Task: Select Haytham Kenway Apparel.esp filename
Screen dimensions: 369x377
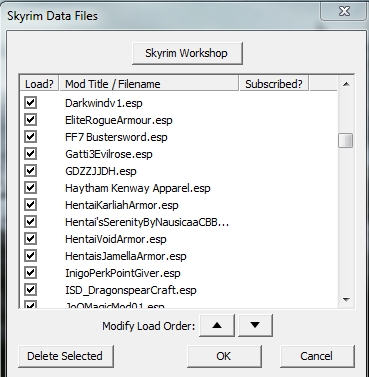Action: pos(138,188)
